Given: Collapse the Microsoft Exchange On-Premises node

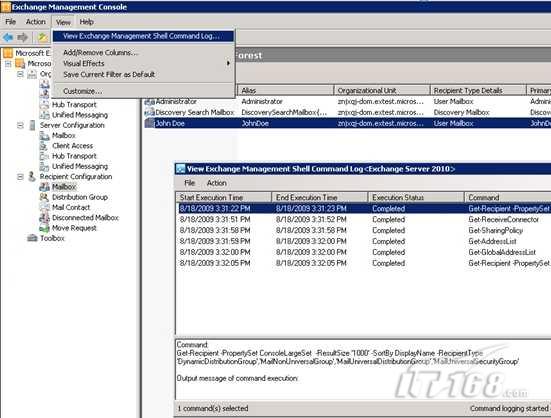Looking at the screenshot, I should 8,64.
